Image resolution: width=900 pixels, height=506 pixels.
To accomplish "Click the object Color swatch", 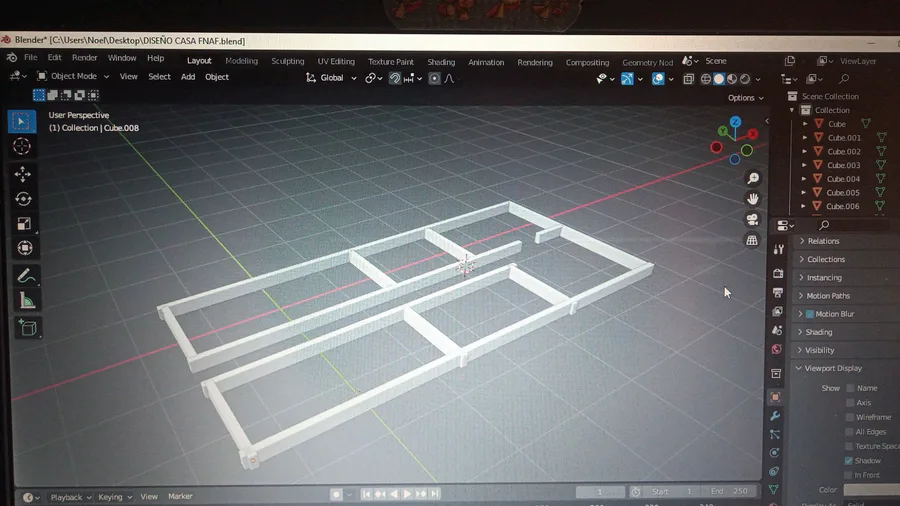I will click(x=871, y=489).
